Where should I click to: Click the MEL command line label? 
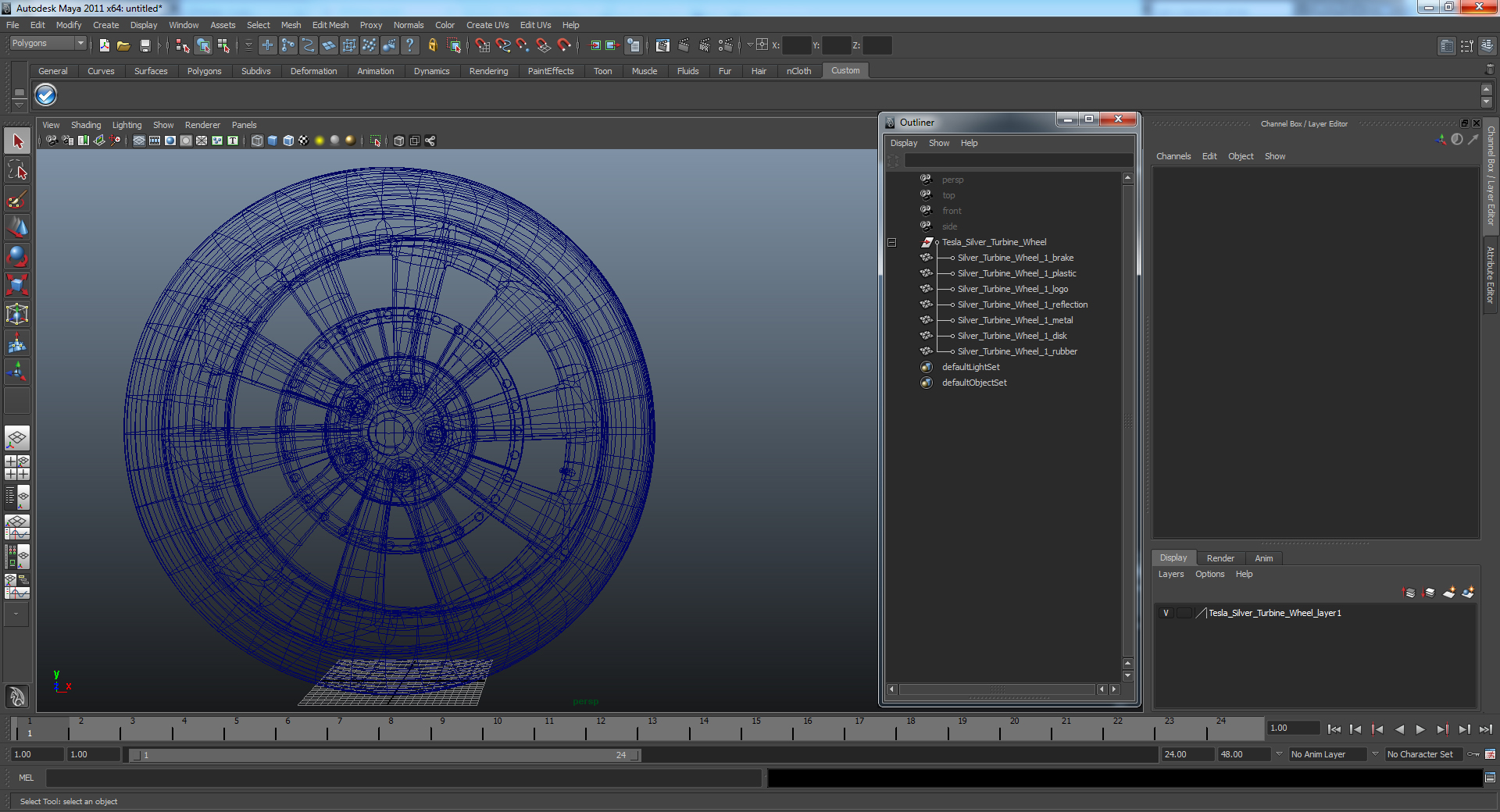[x=27, y=778]
